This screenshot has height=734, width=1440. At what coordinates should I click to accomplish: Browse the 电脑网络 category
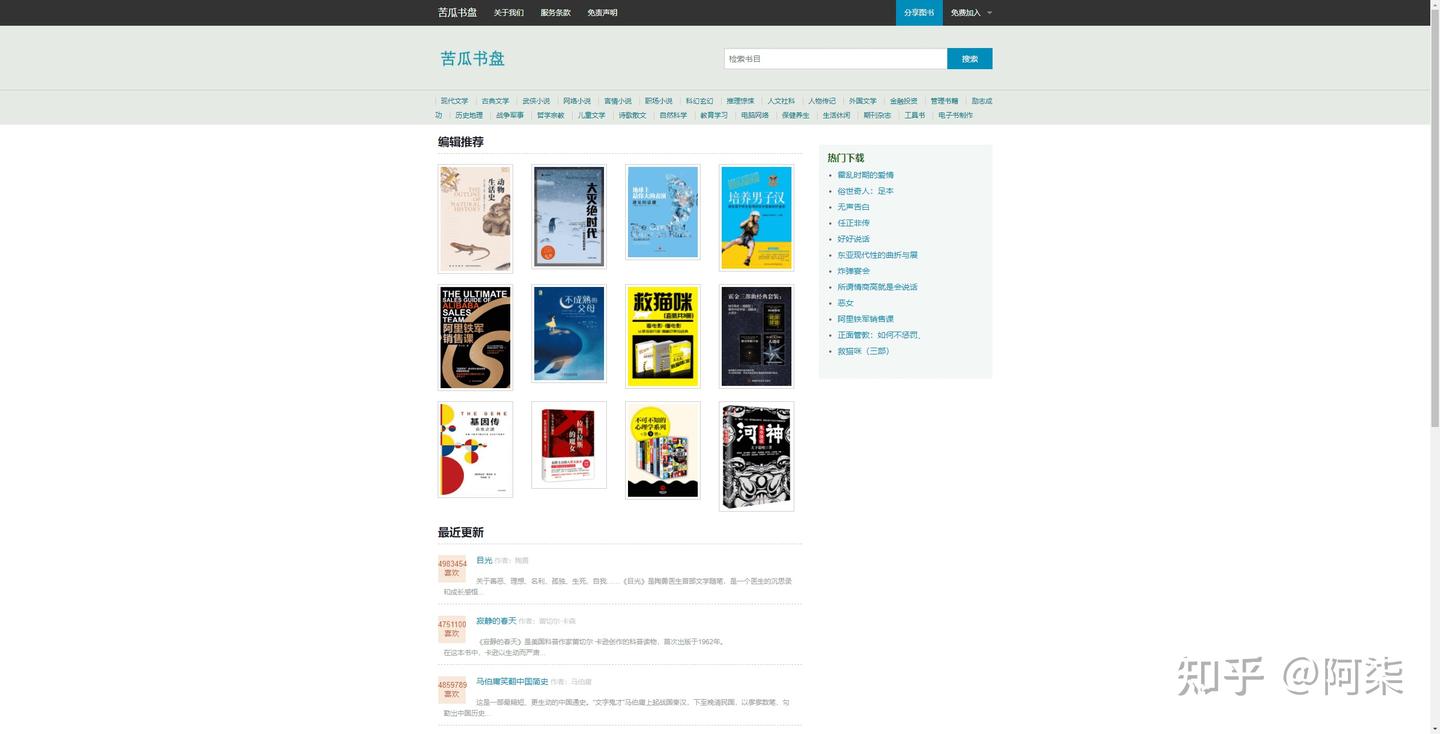point(755,115)
